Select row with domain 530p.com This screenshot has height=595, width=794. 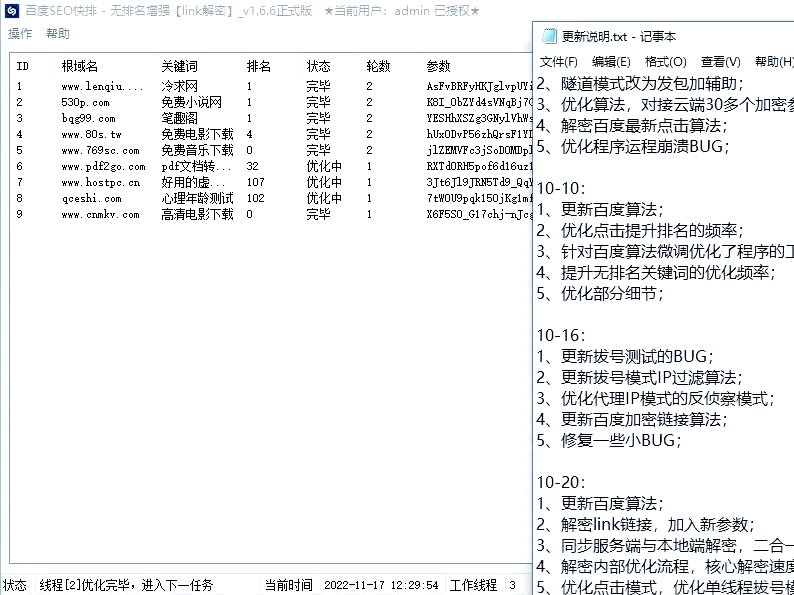pyautogui.click(x=271, y=103)
